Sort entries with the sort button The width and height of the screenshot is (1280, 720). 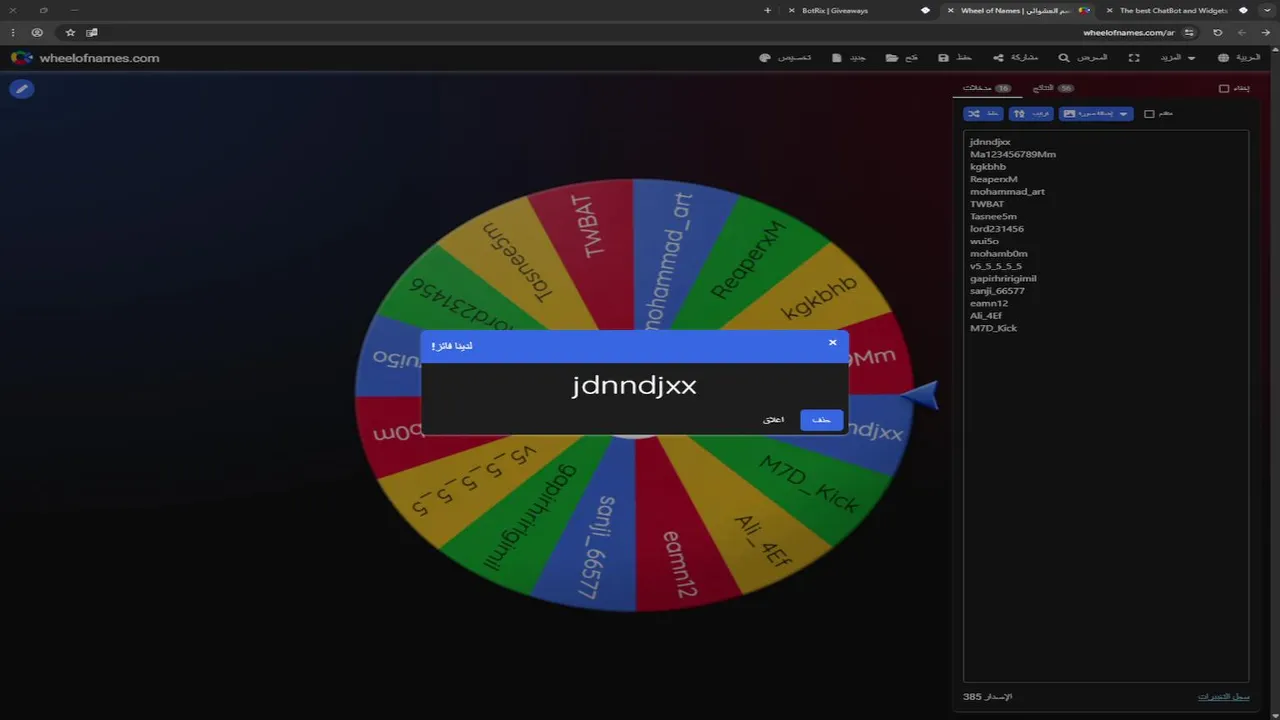1031,114
